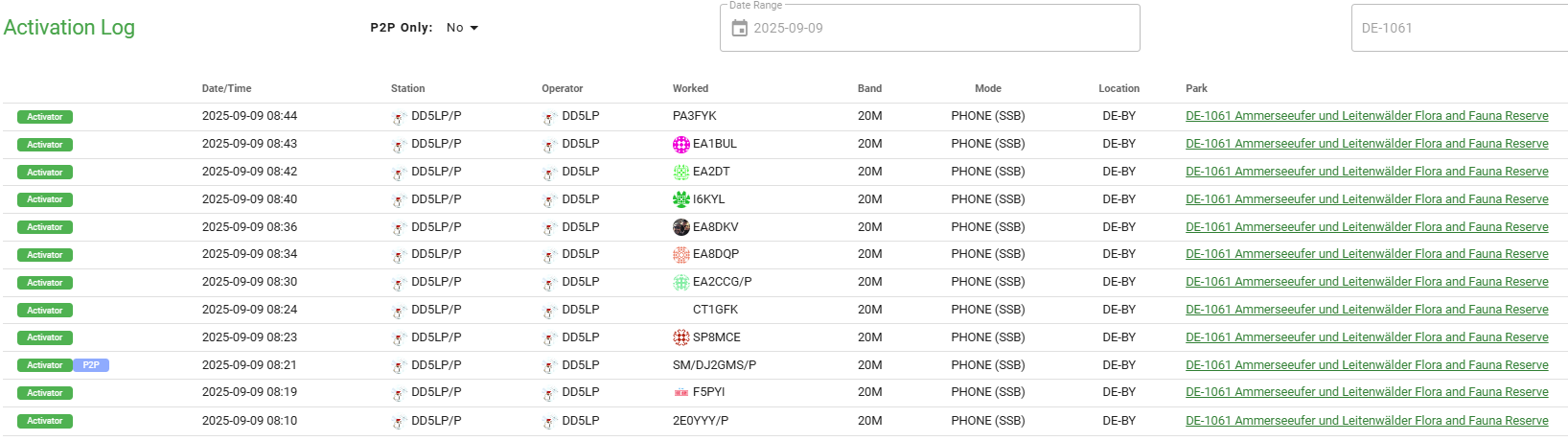Click station DD5LP/P on the 08:10 row
The width and height of the screenshot is (1568, 441).
[x=436, y=421]
